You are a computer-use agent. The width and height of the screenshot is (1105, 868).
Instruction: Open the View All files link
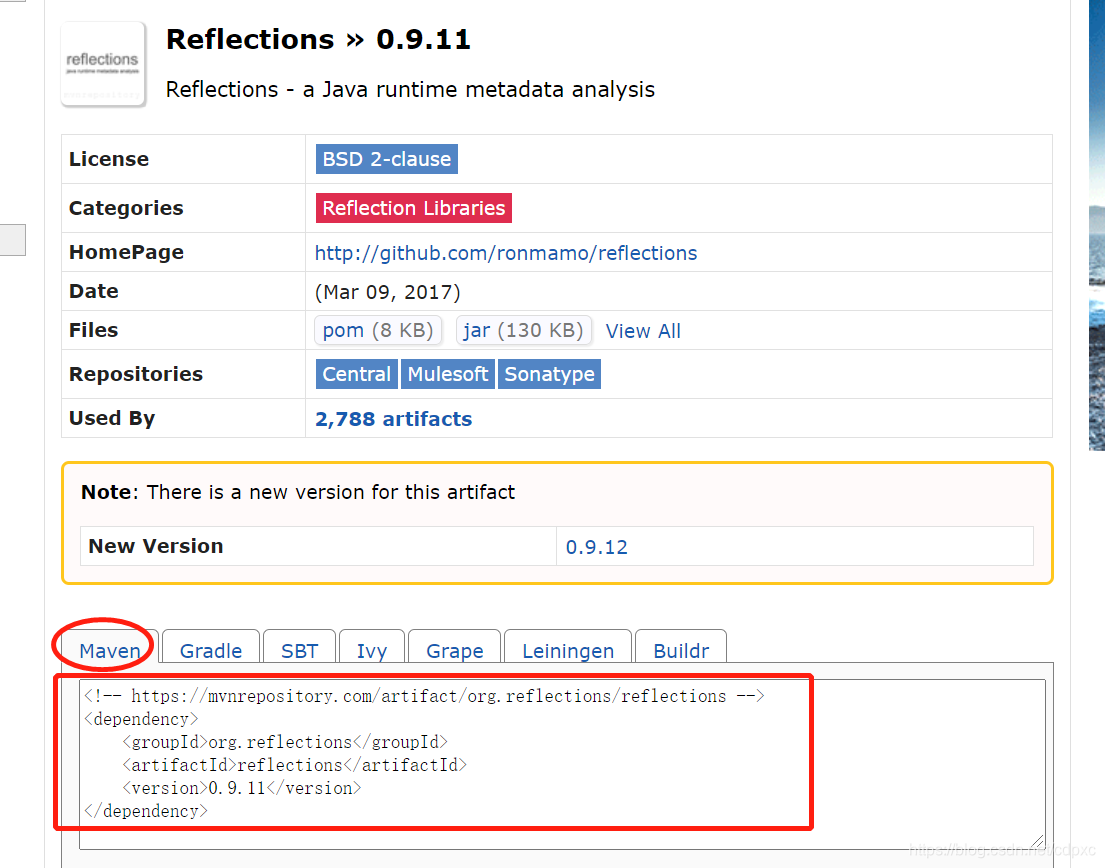[x=643, y=331]
